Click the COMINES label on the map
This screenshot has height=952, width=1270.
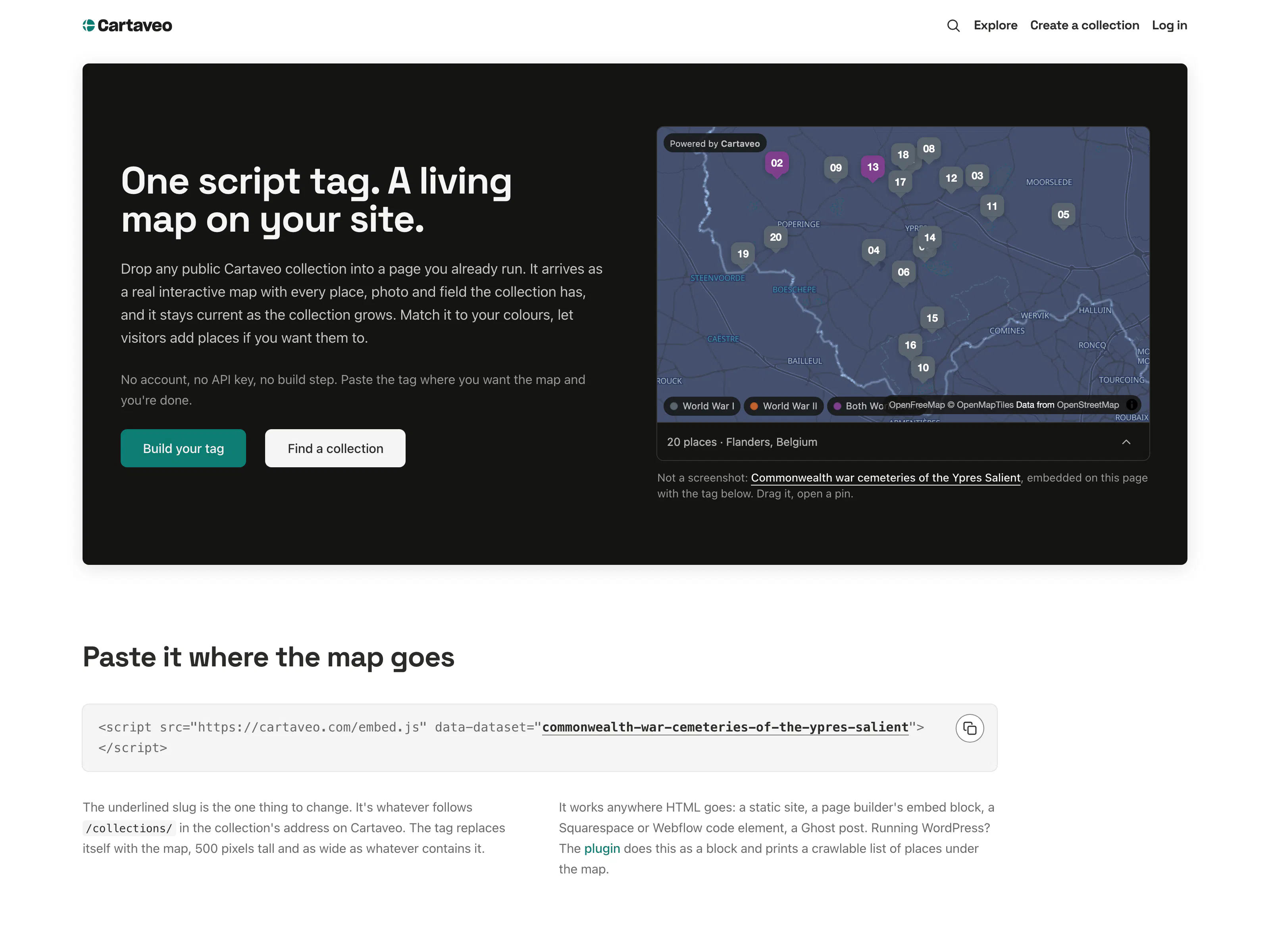[x=1006, y=331]
